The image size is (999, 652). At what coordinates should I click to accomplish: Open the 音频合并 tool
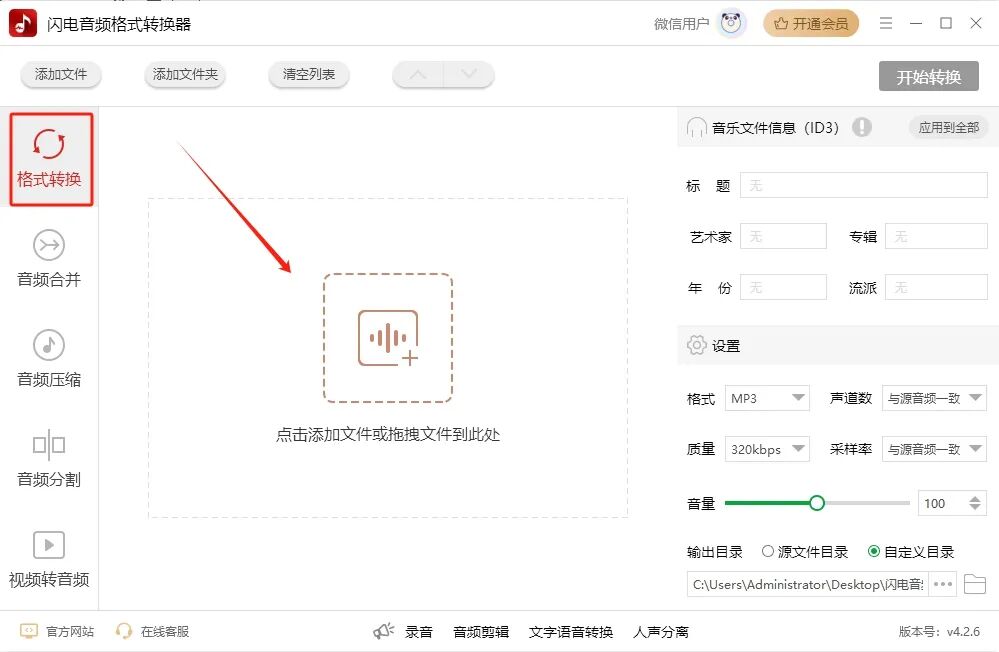tap(49, 258)
